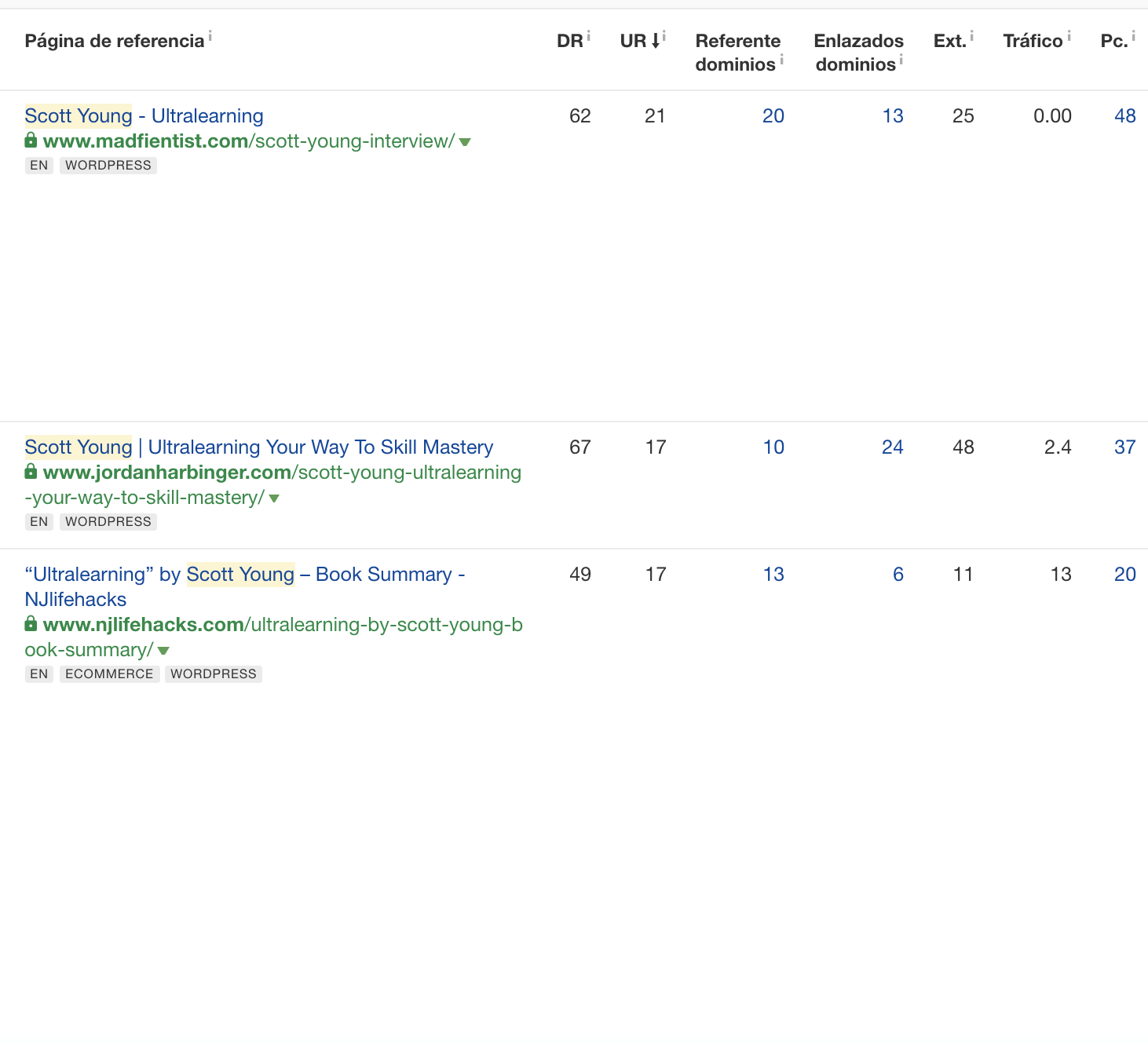Open the jordanharbinger.com URL link
This screenshot has width=1148, height=1044.
(x=272, y=485)
